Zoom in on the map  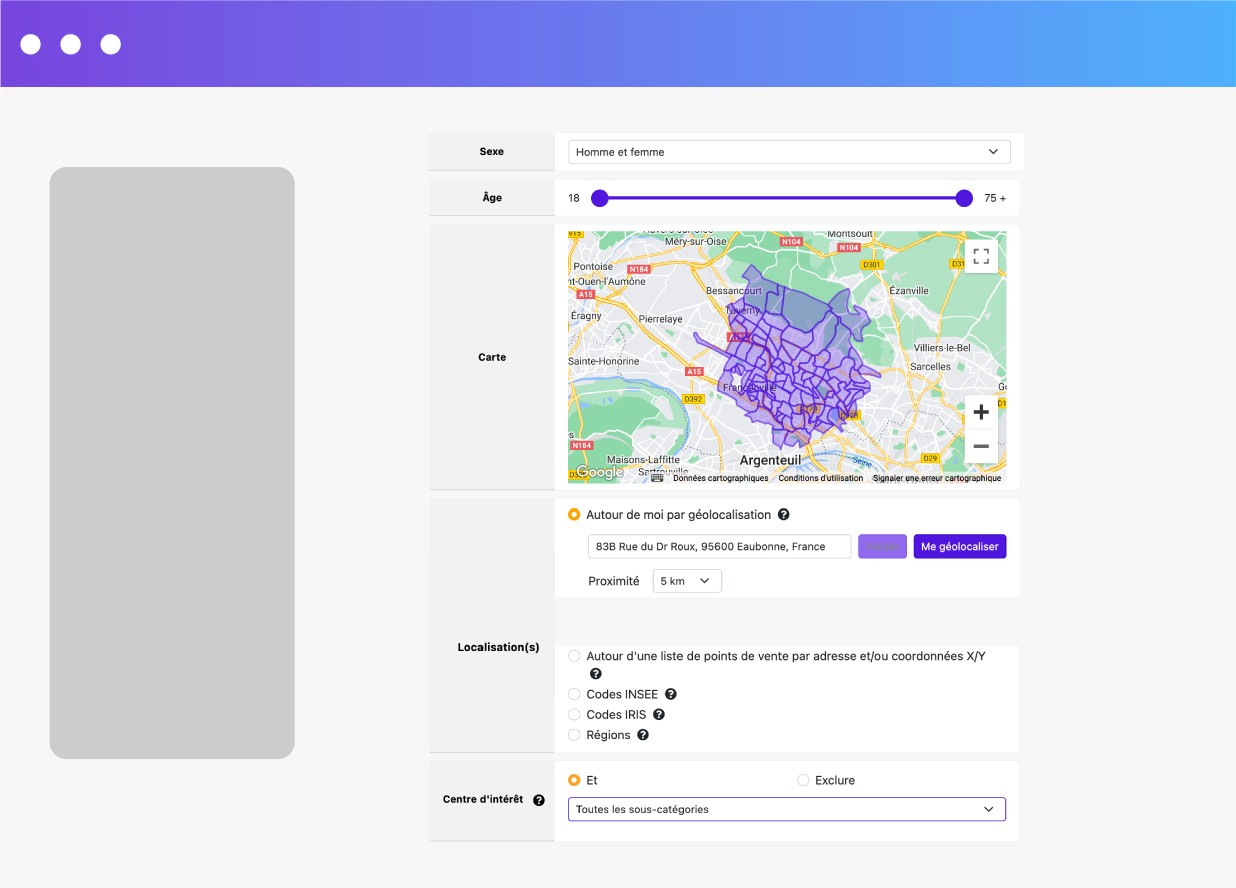click(981, 412)
